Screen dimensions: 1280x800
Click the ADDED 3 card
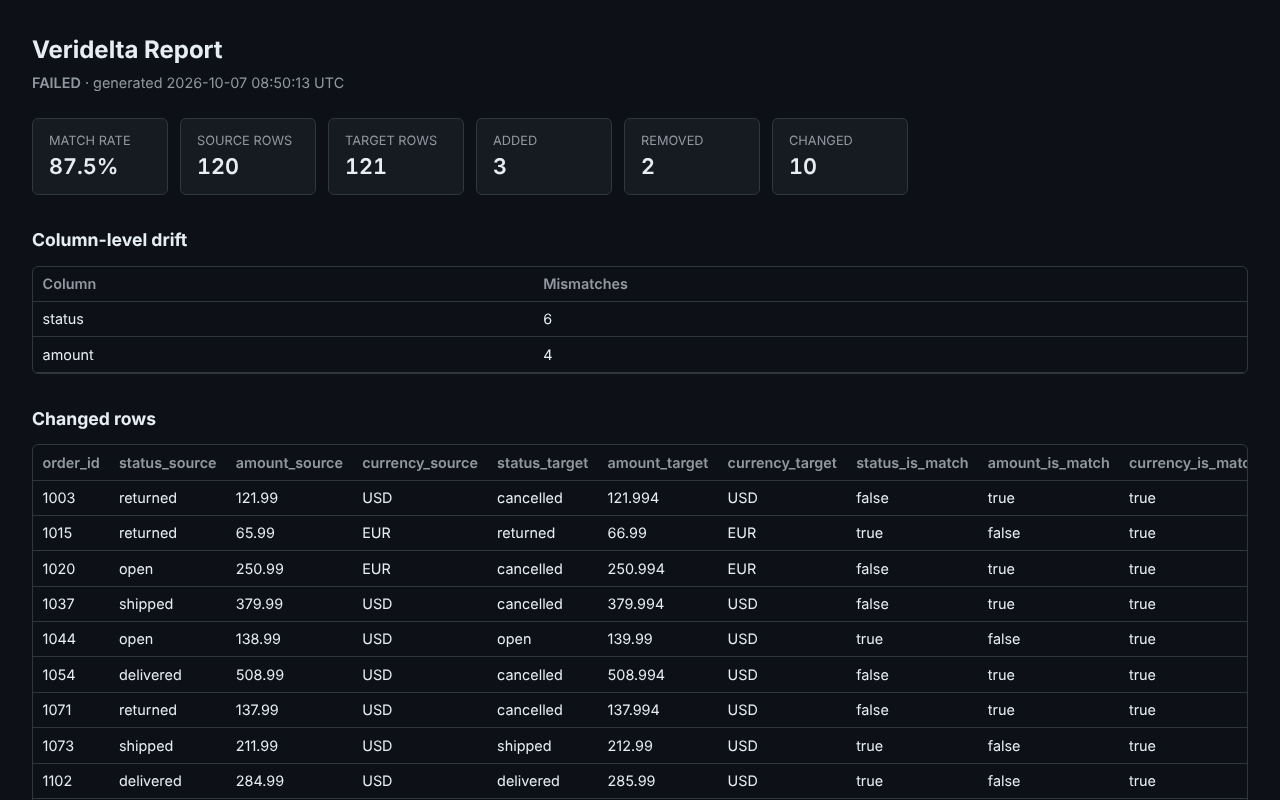pyautogui.click(x=544, y=156)
